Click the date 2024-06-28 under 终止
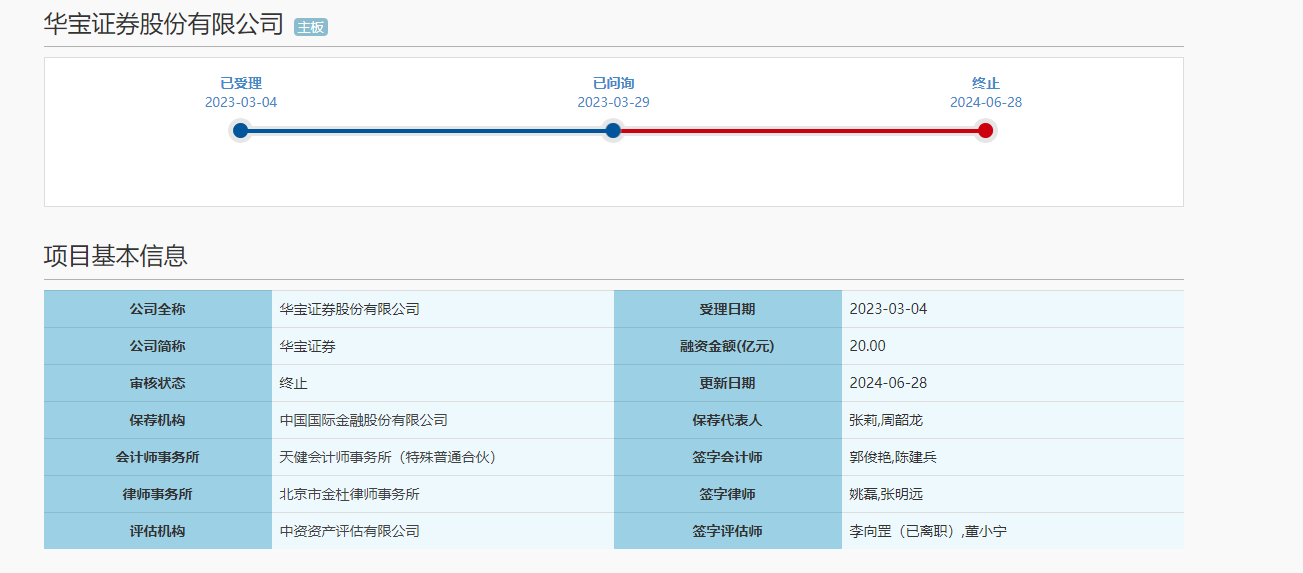Screen dimensions: 1303x573 [986, 102]
